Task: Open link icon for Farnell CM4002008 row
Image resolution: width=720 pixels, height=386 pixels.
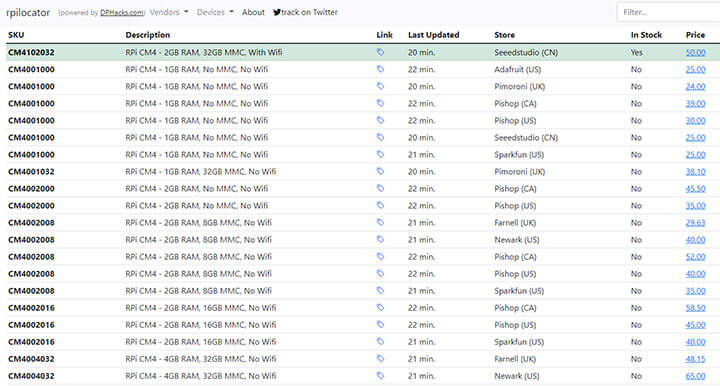Action: [380, 222]
